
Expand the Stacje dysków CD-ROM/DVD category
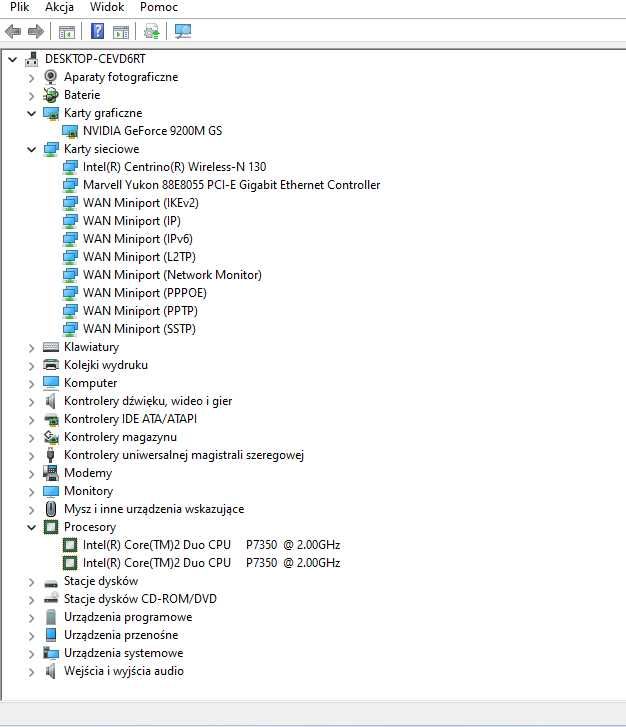click(x=31, y=599)
